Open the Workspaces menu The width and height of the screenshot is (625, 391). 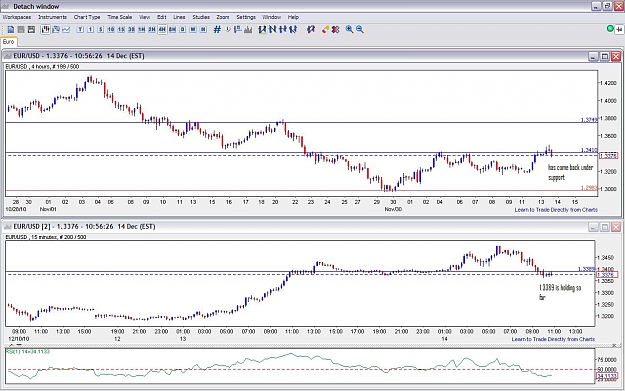(17, 17)
